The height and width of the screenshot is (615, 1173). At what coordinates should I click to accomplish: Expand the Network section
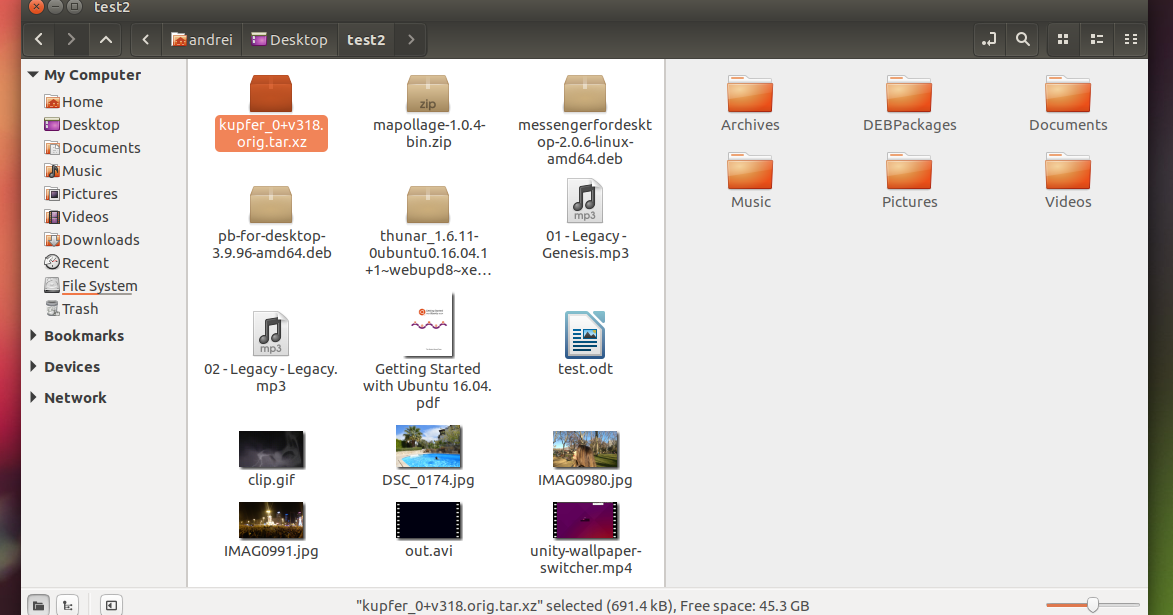click(33, 397)
